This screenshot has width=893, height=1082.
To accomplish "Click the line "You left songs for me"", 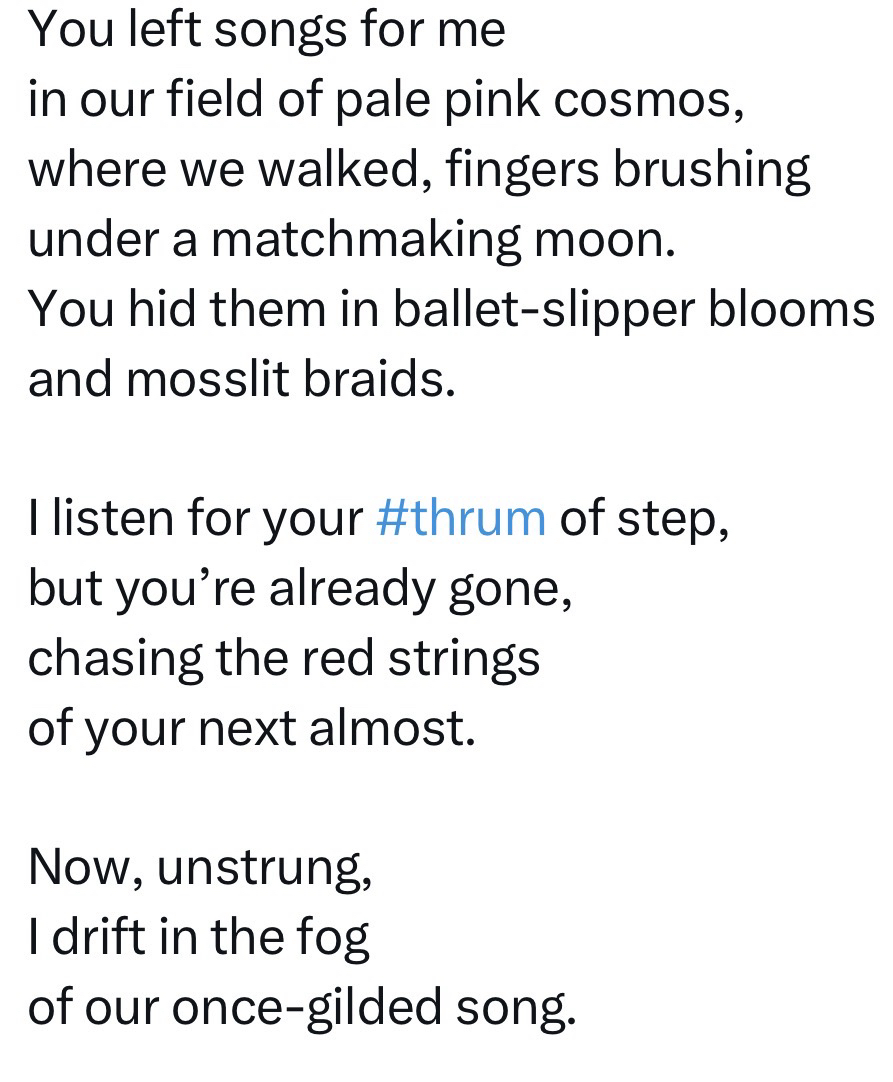I will [x=266, y=30].
